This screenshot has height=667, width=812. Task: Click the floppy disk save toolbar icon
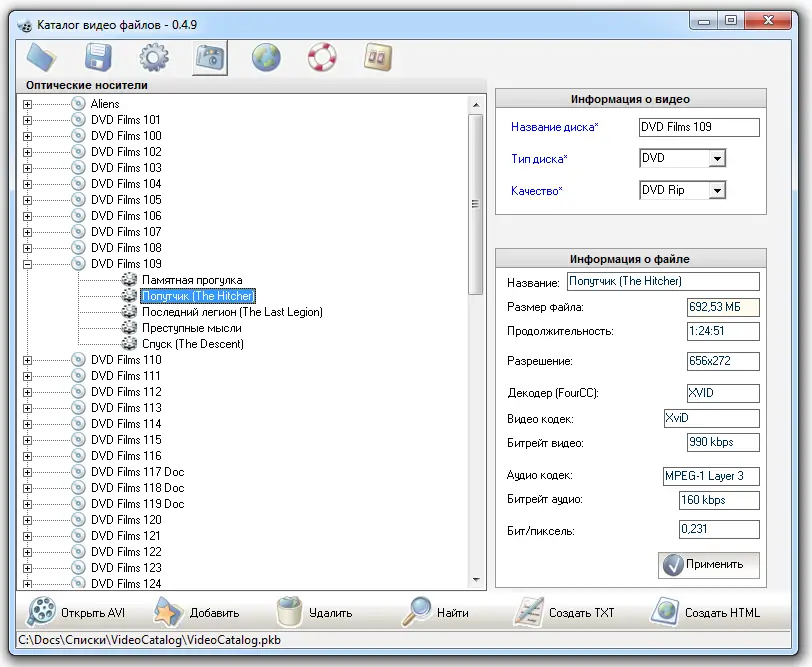[x=98, y=57]
